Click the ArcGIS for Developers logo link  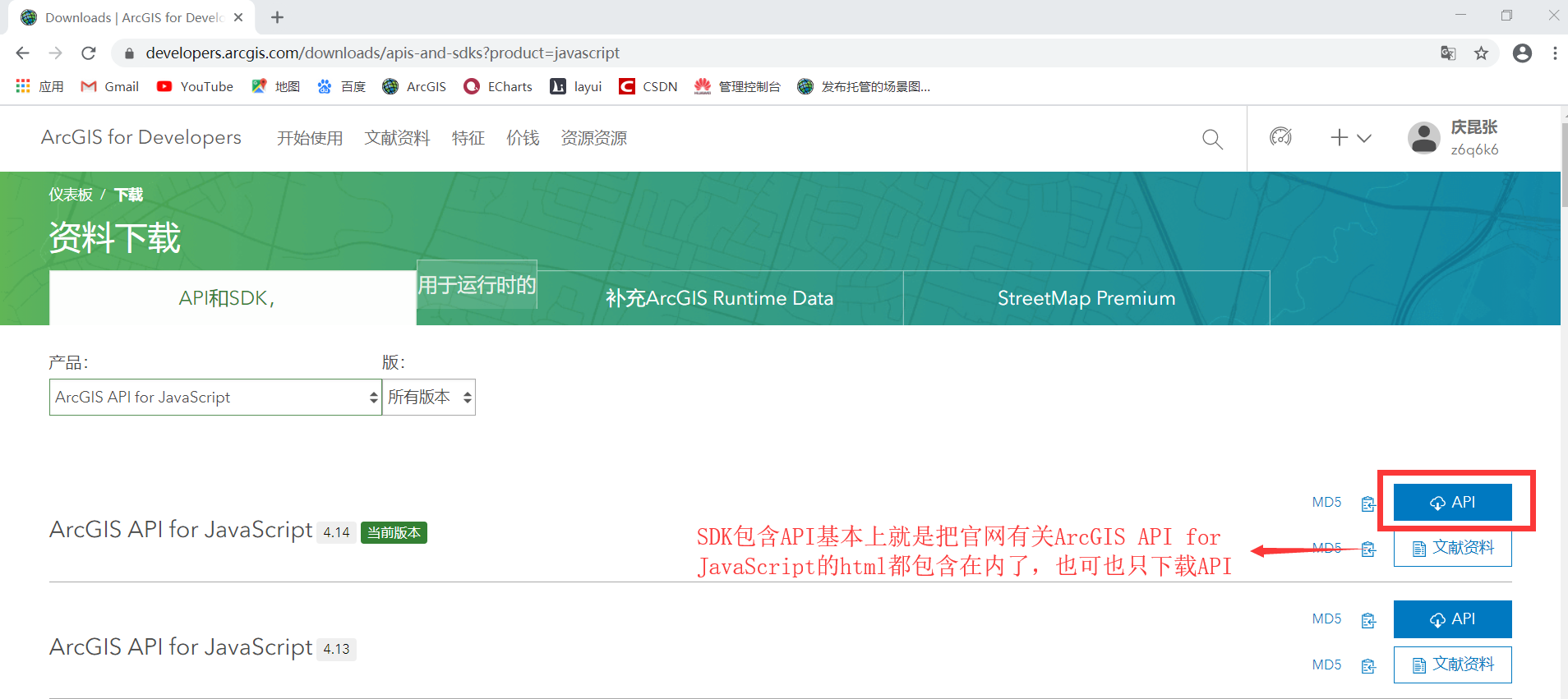pyautogui.click(x=141, y=137)
